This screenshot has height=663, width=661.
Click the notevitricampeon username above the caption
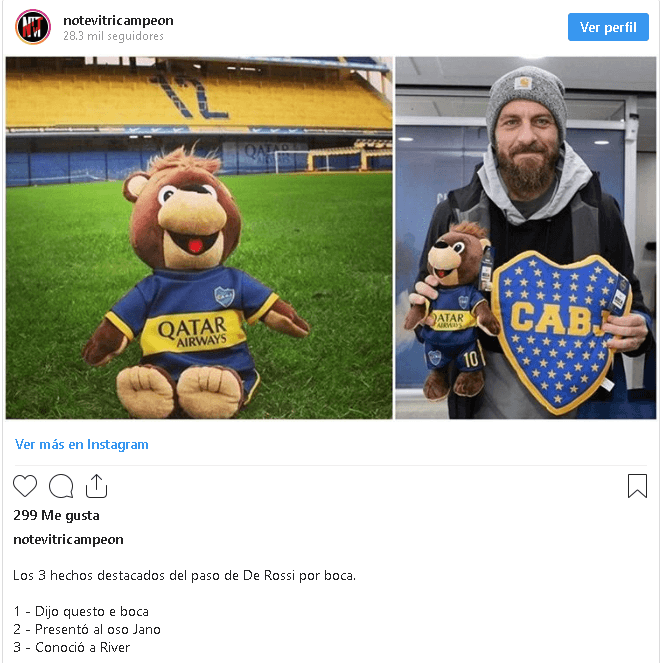coord(68,539)
